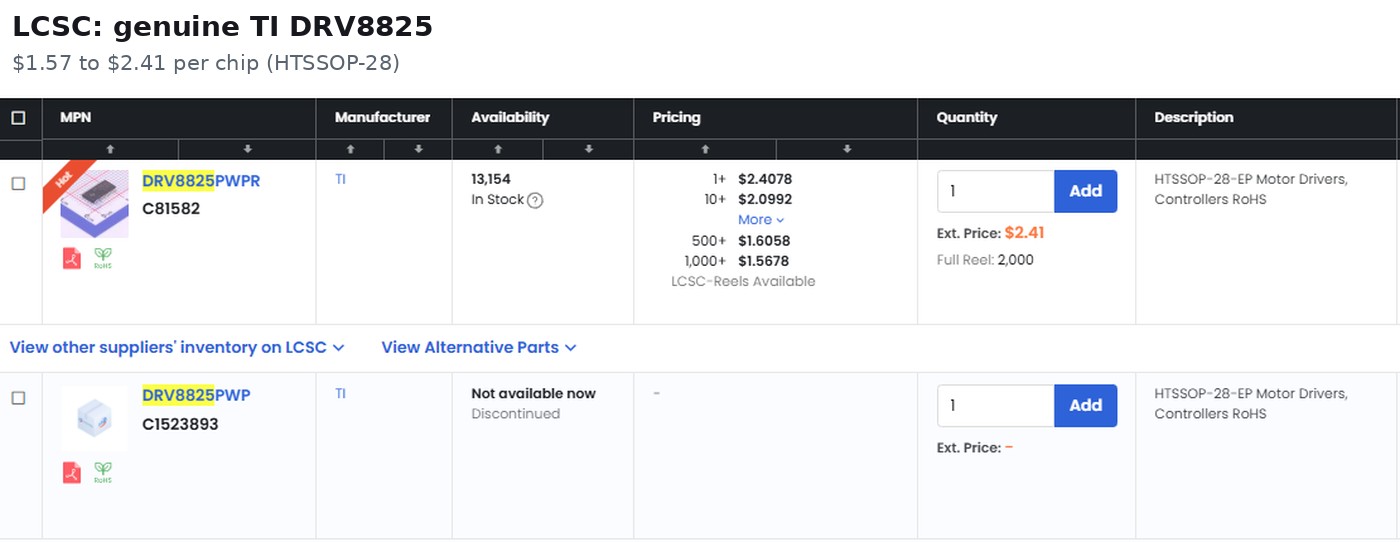
Task: Click the Not available now status
Action: point(533,394)
